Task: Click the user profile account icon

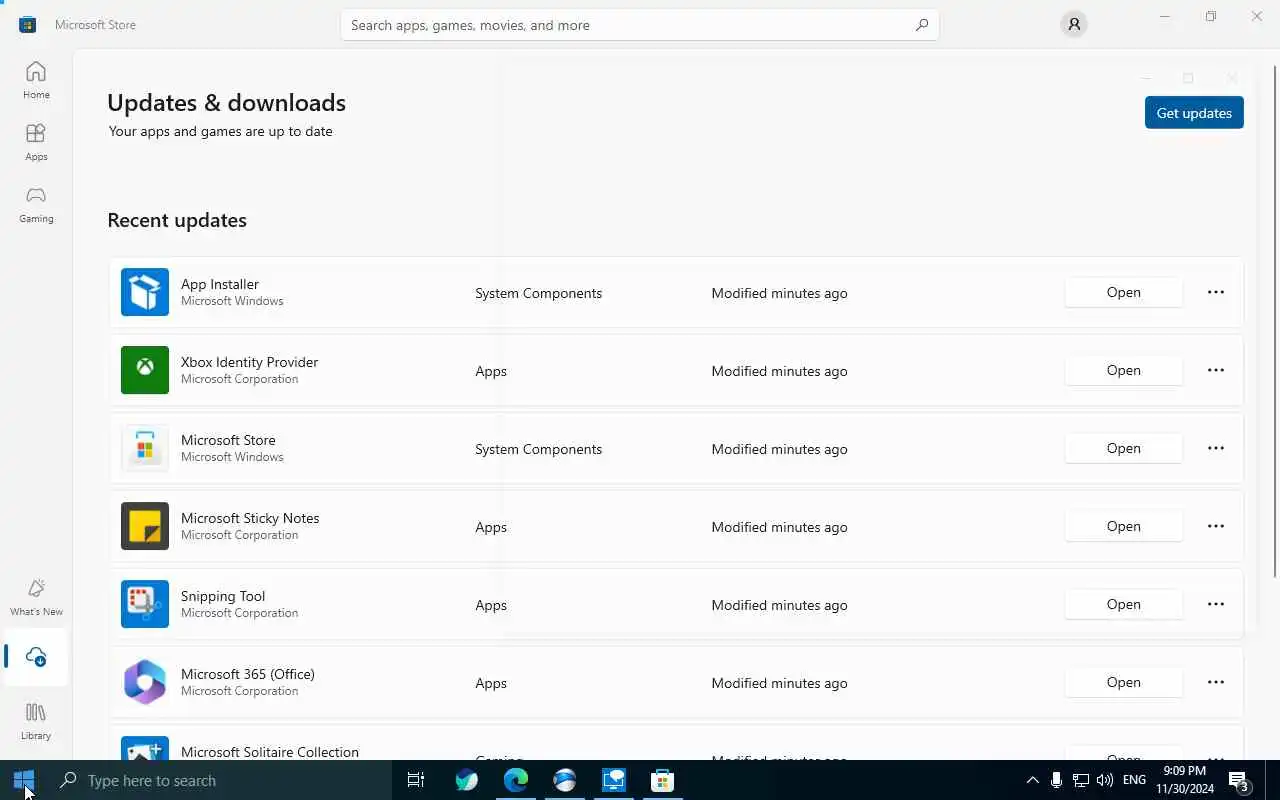Action: click(1073, 25)
